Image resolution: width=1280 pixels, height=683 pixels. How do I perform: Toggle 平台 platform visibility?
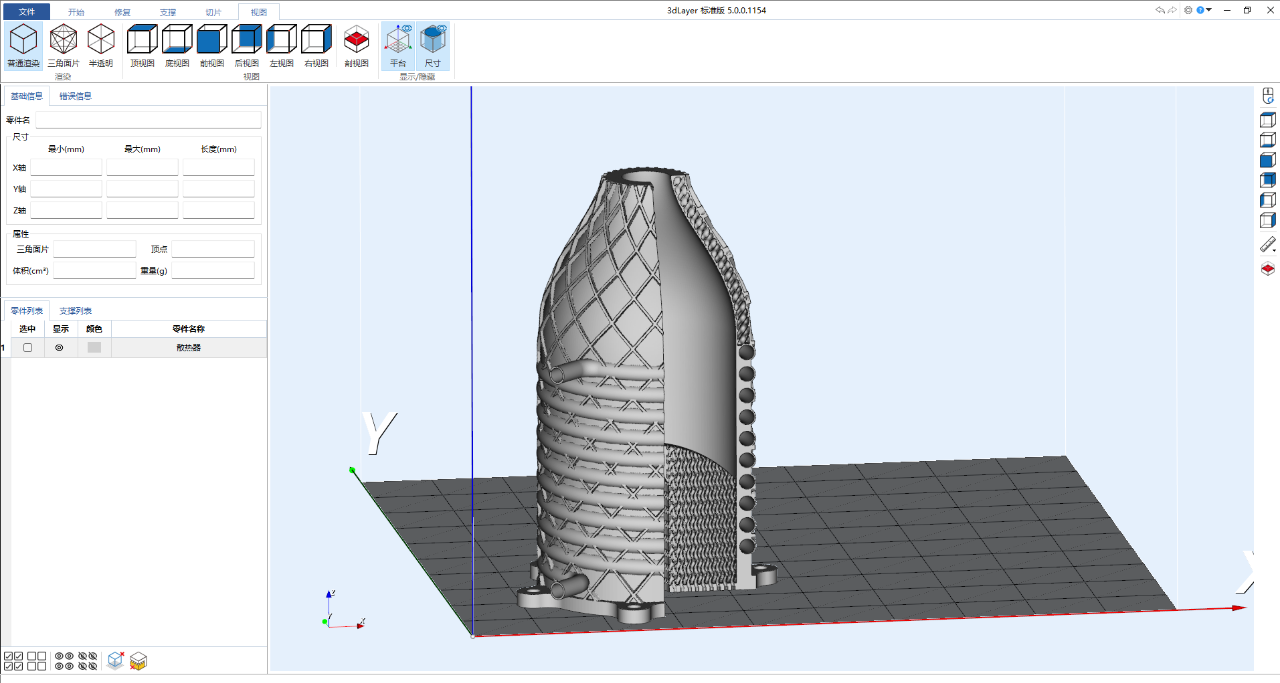coord(398,46)
